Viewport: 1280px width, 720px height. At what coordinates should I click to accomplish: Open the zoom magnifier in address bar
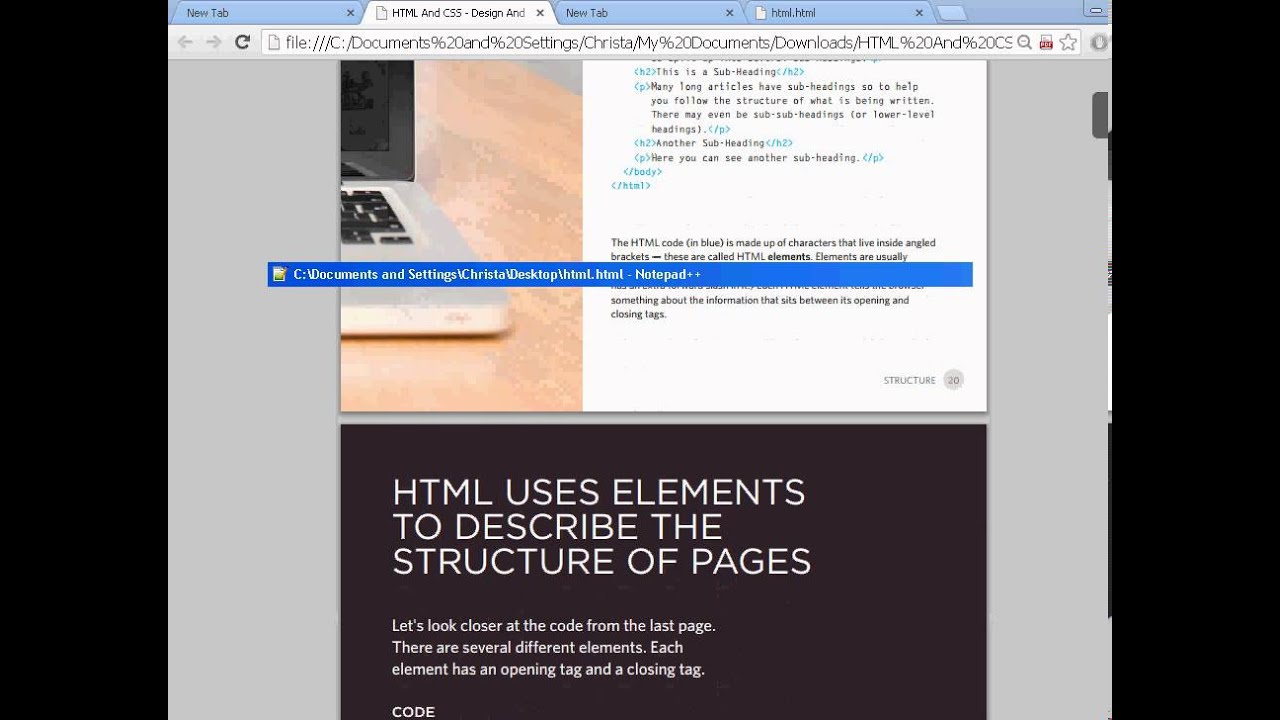[x=1024, y=43]
